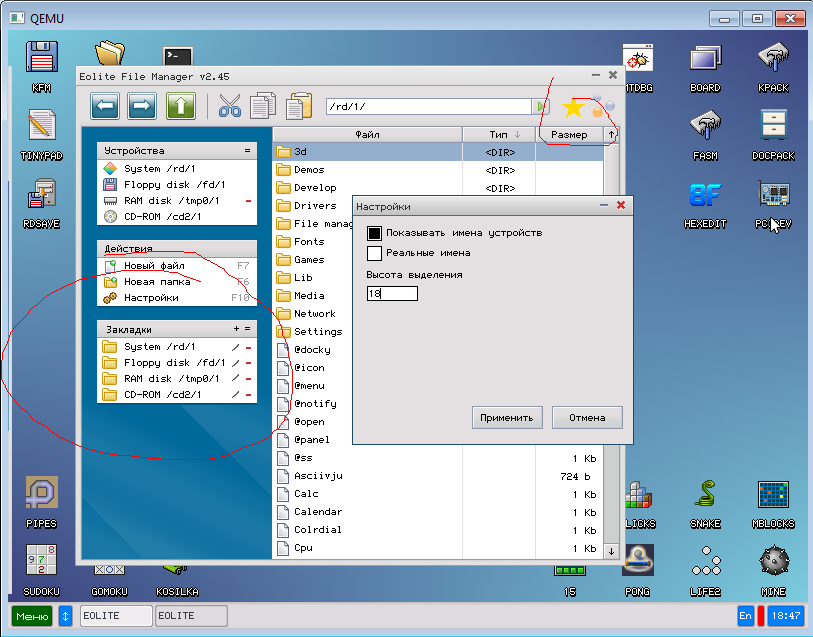
Task: Toggle 'Показывать имена устройств' checkbox
Action: click(375, 233)
